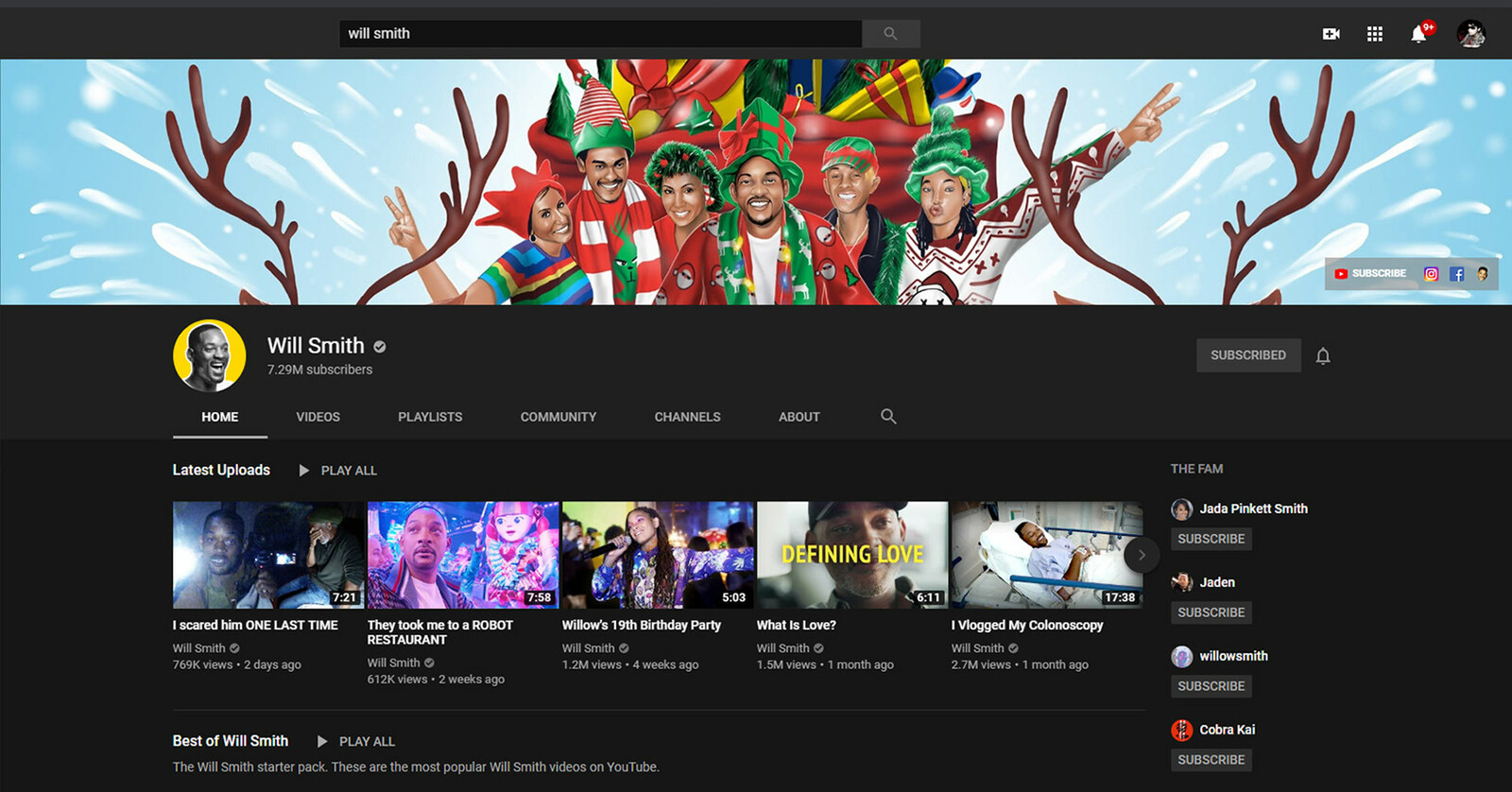The height and width of the screenshot is (792, 1512).
Task: Subscribe to willowsmith
Action: [1211, 686]
